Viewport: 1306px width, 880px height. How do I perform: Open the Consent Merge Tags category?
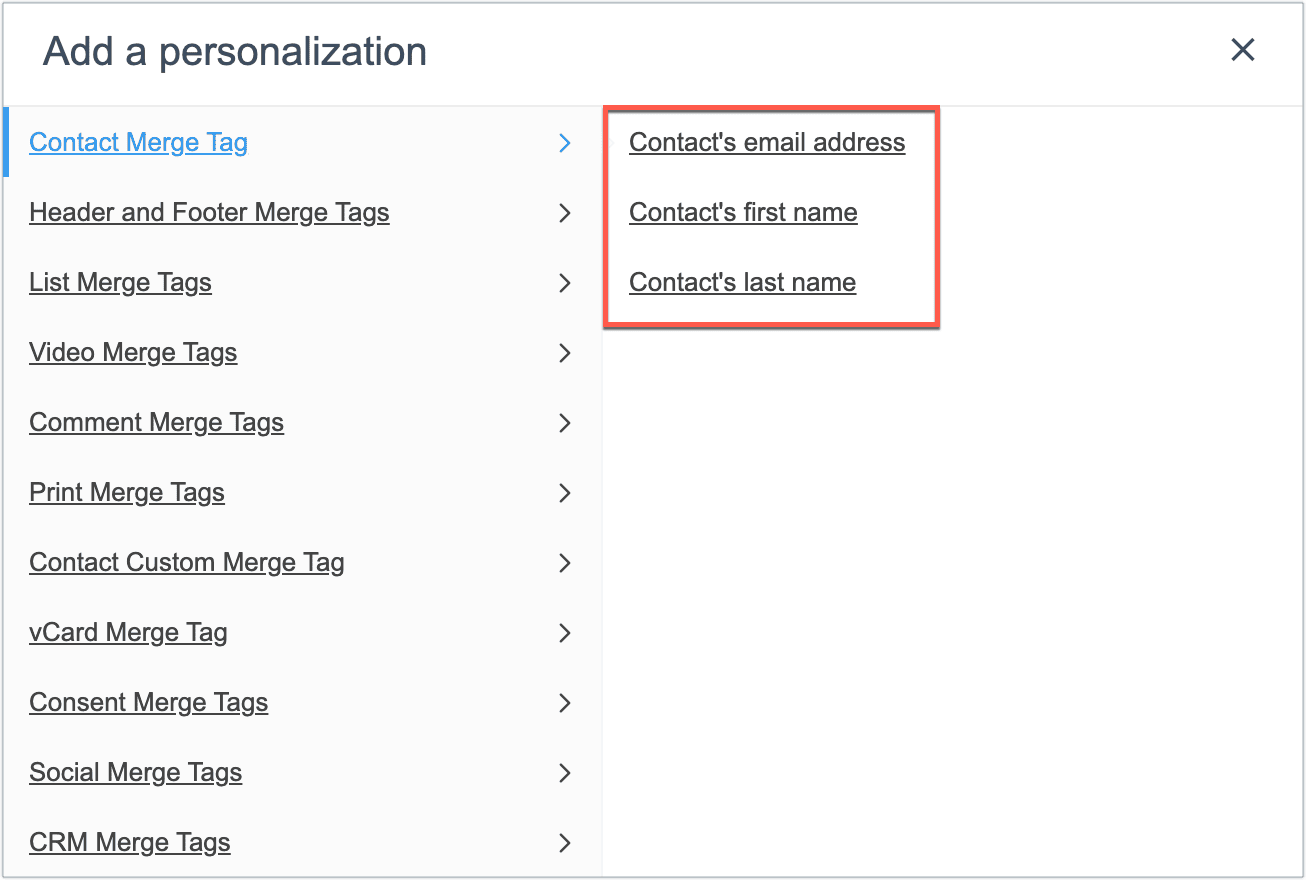coord(148,702)
